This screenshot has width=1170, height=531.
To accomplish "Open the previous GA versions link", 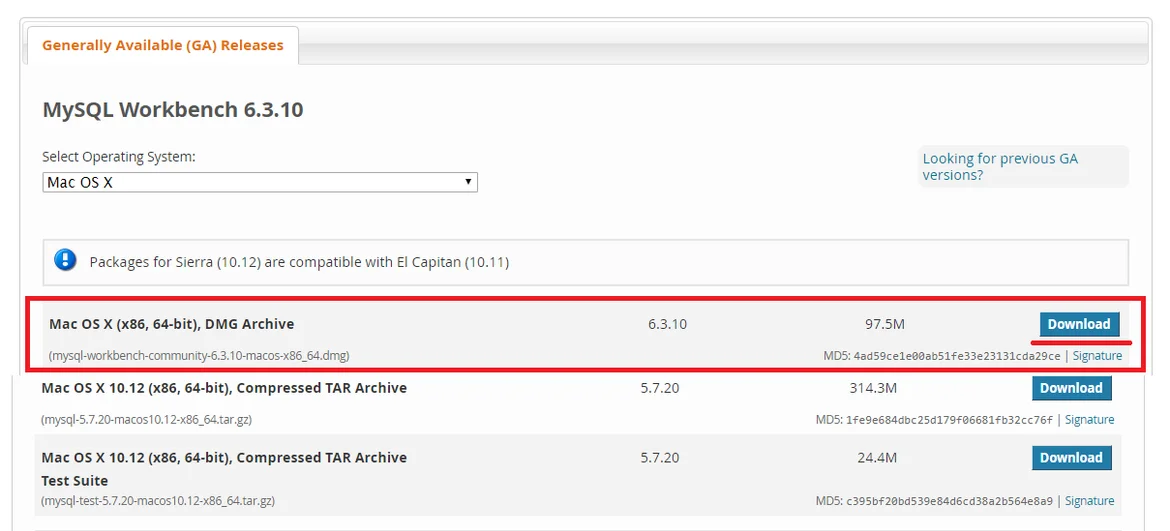I will (x=1000, y=166).
